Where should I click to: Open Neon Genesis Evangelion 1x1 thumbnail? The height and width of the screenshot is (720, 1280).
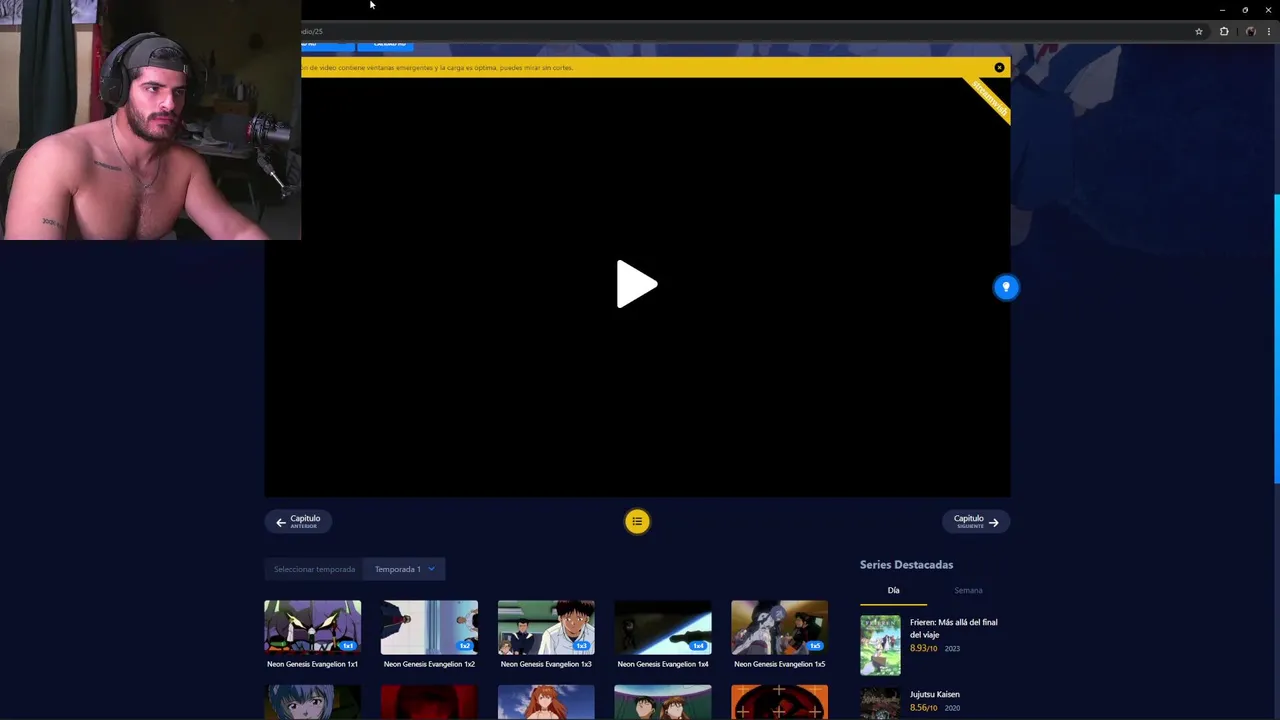pyautogui.click(x=312, y=627)
